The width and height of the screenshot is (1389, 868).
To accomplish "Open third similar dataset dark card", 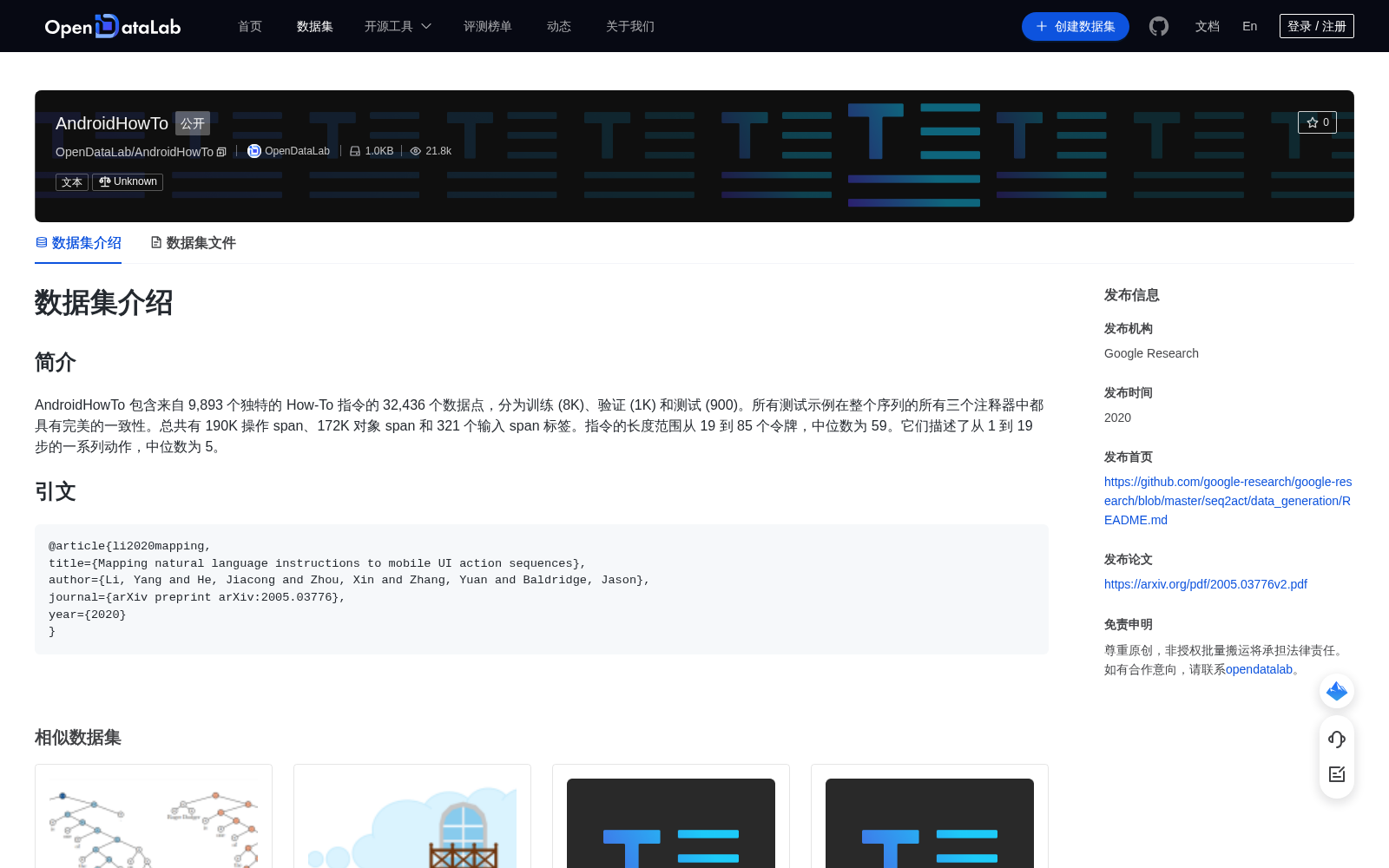I will tap(671, 816).
